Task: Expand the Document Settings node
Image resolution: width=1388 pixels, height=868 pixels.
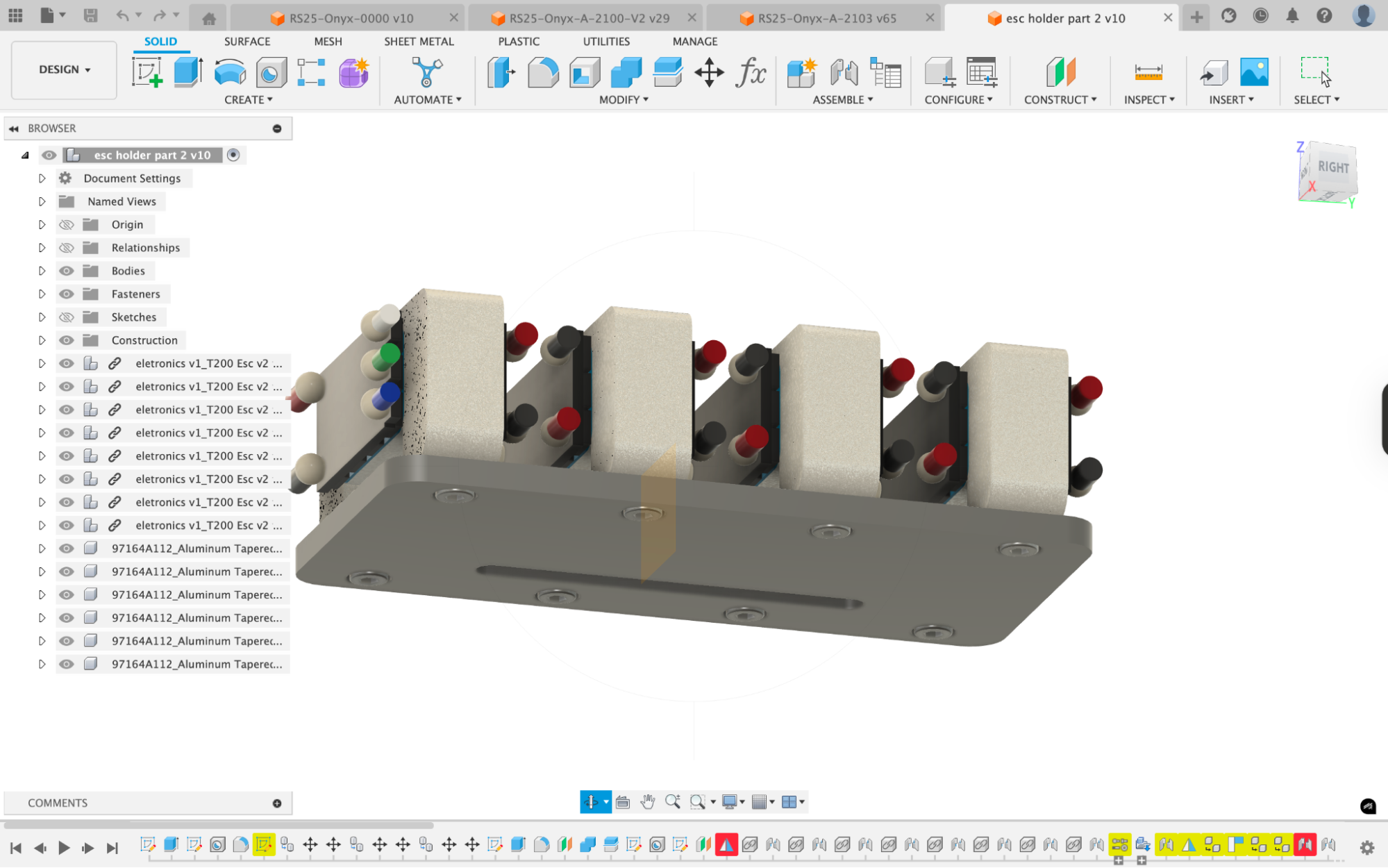Action: [x=42, y=178]
